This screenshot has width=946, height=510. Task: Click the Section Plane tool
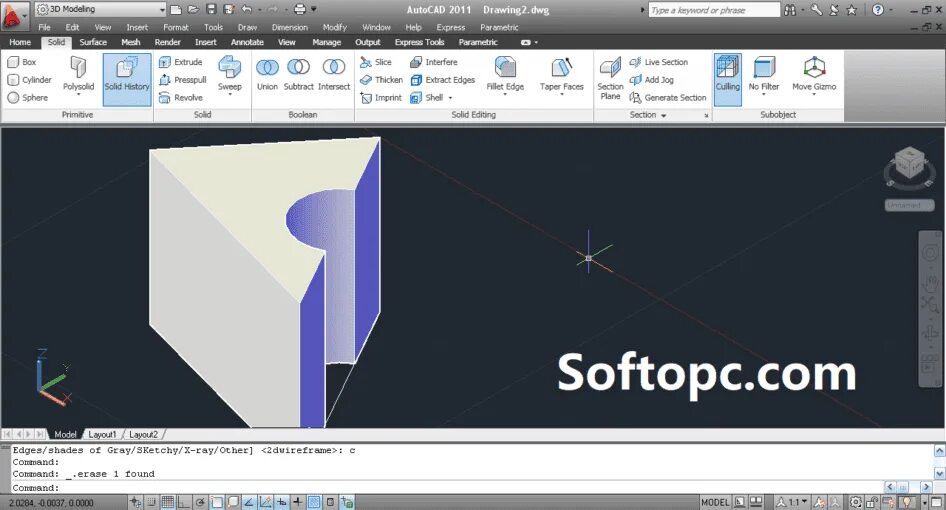[x=611, y=78]
